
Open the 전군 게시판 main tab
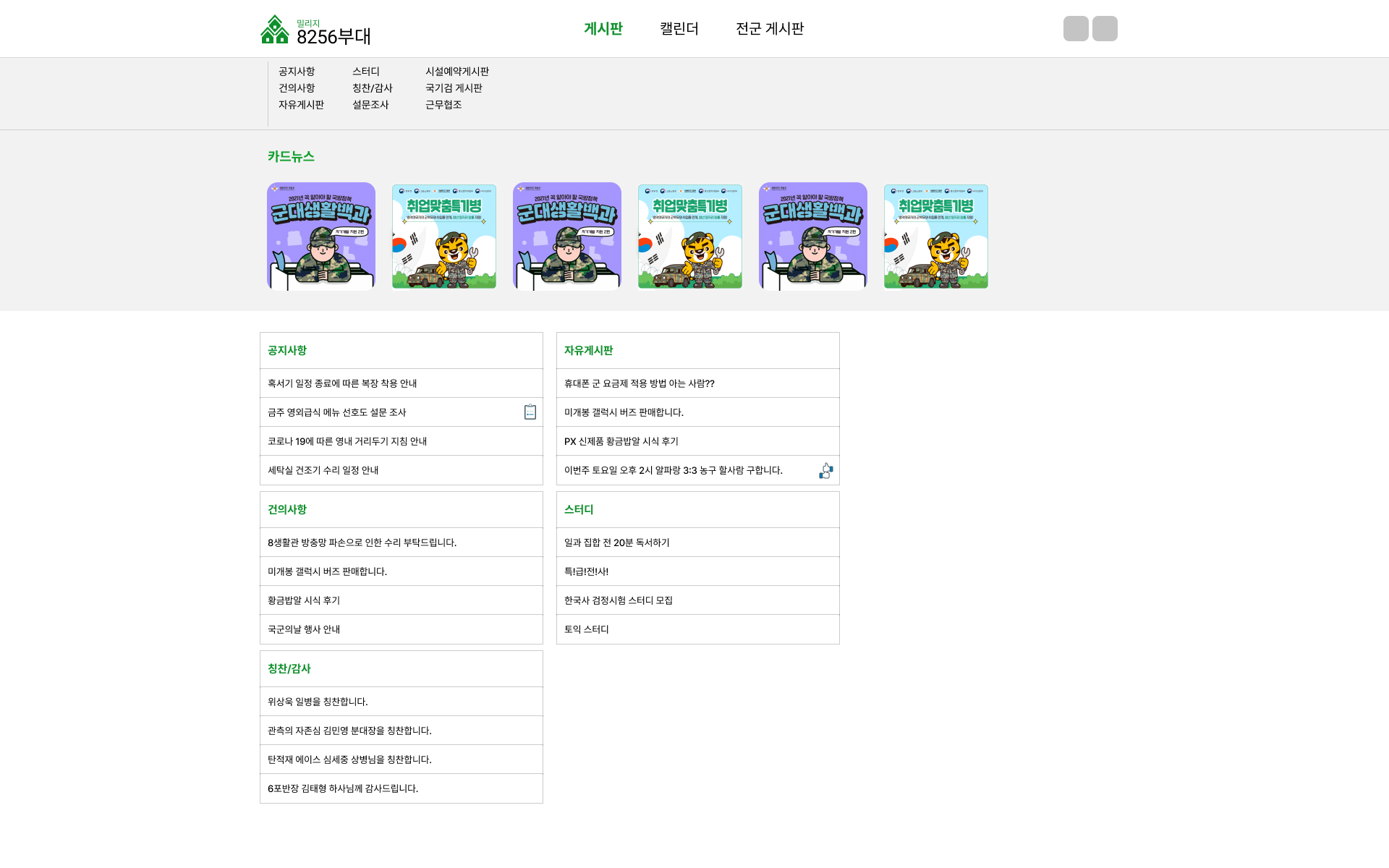(770, 29)
